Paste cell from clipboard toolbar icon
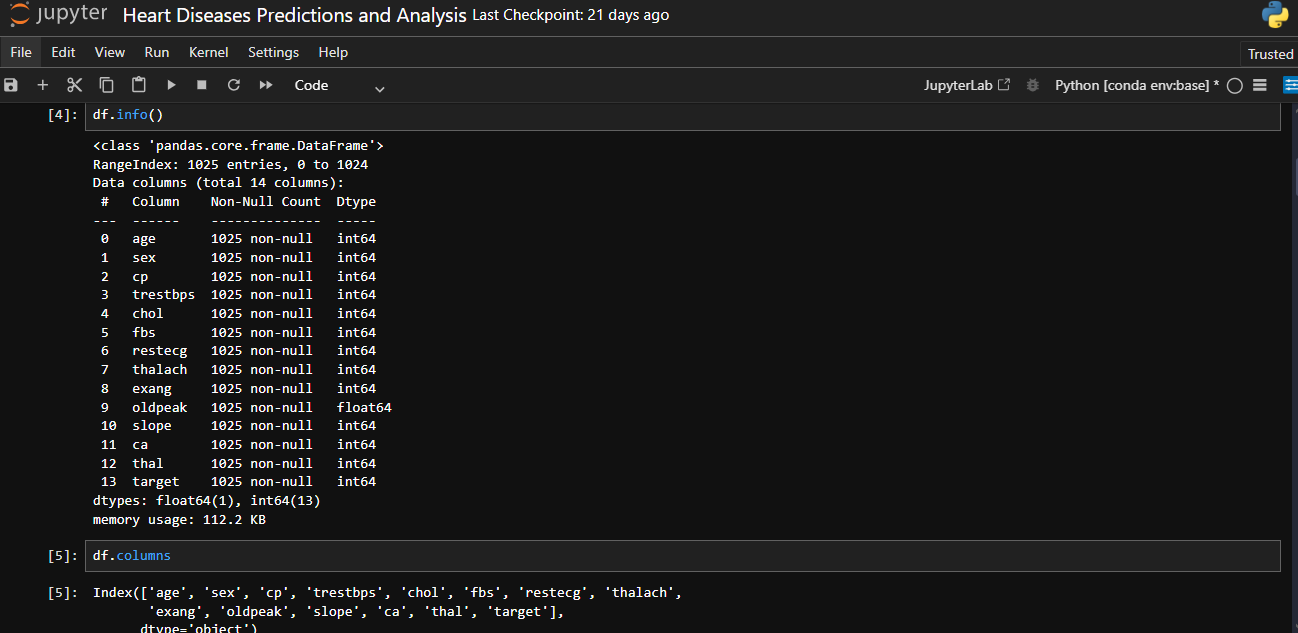The height and width of the screenshot is (633, 1298). [138, 85]
